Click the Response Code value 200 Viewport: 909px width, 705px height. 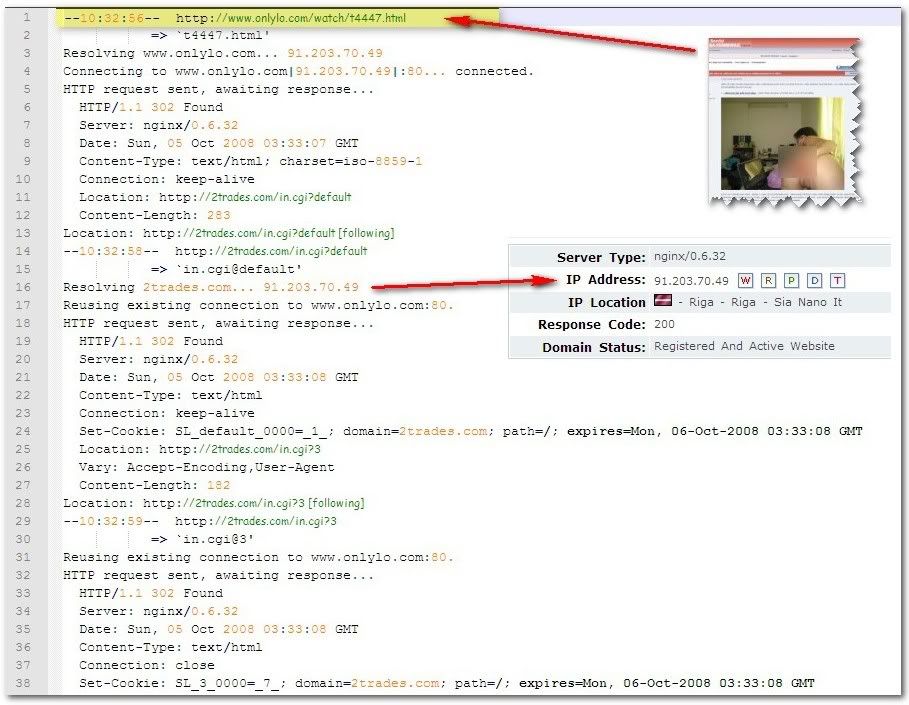pos(664,324)
